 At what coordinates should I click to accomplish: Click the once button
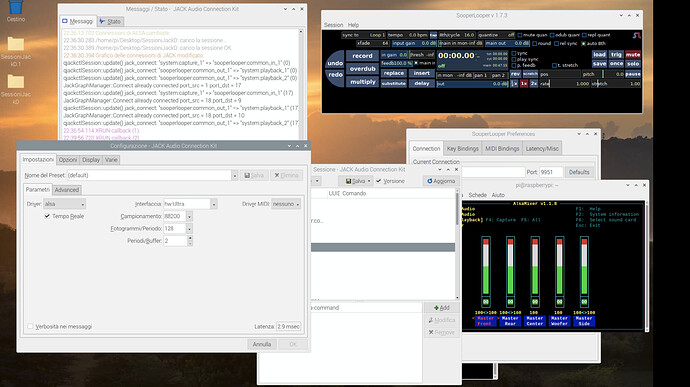coord(616,64)
